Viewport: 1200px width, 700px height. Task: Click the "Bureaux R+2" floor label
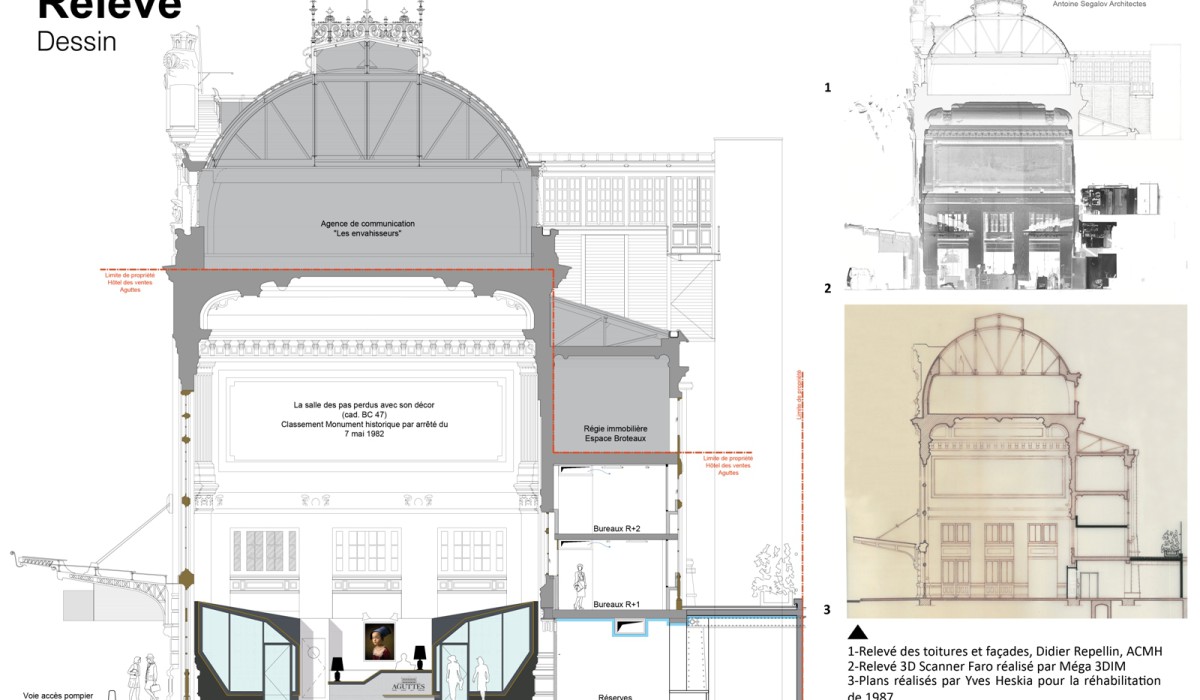click(616, 528)
